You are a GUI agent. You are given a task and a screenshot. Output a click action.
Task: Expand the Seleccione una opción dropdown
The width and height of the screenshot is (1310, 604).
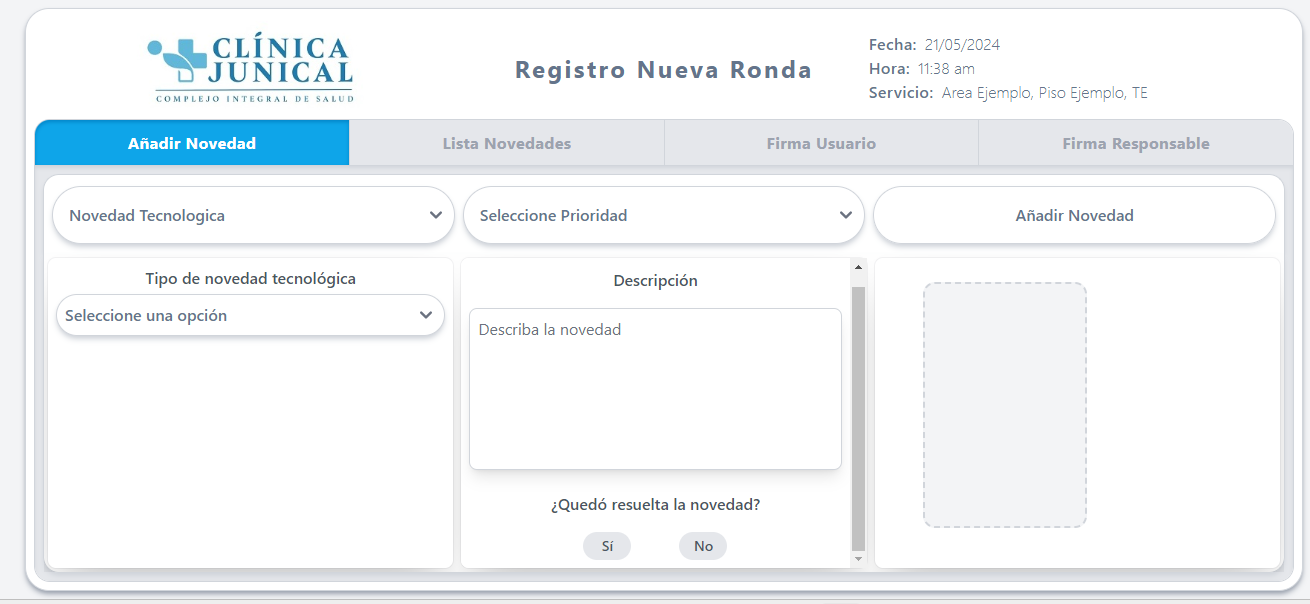[250, 315]
